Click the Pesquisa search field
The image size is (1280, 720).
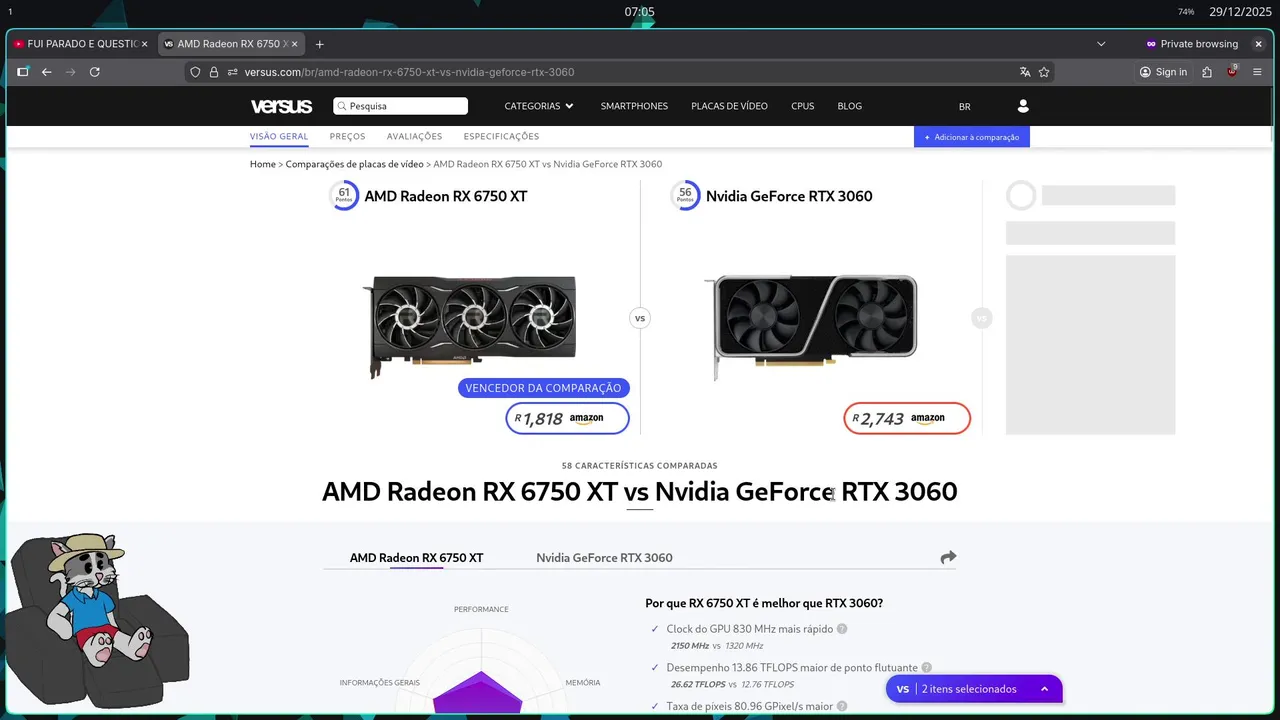[x=400, y=106]
